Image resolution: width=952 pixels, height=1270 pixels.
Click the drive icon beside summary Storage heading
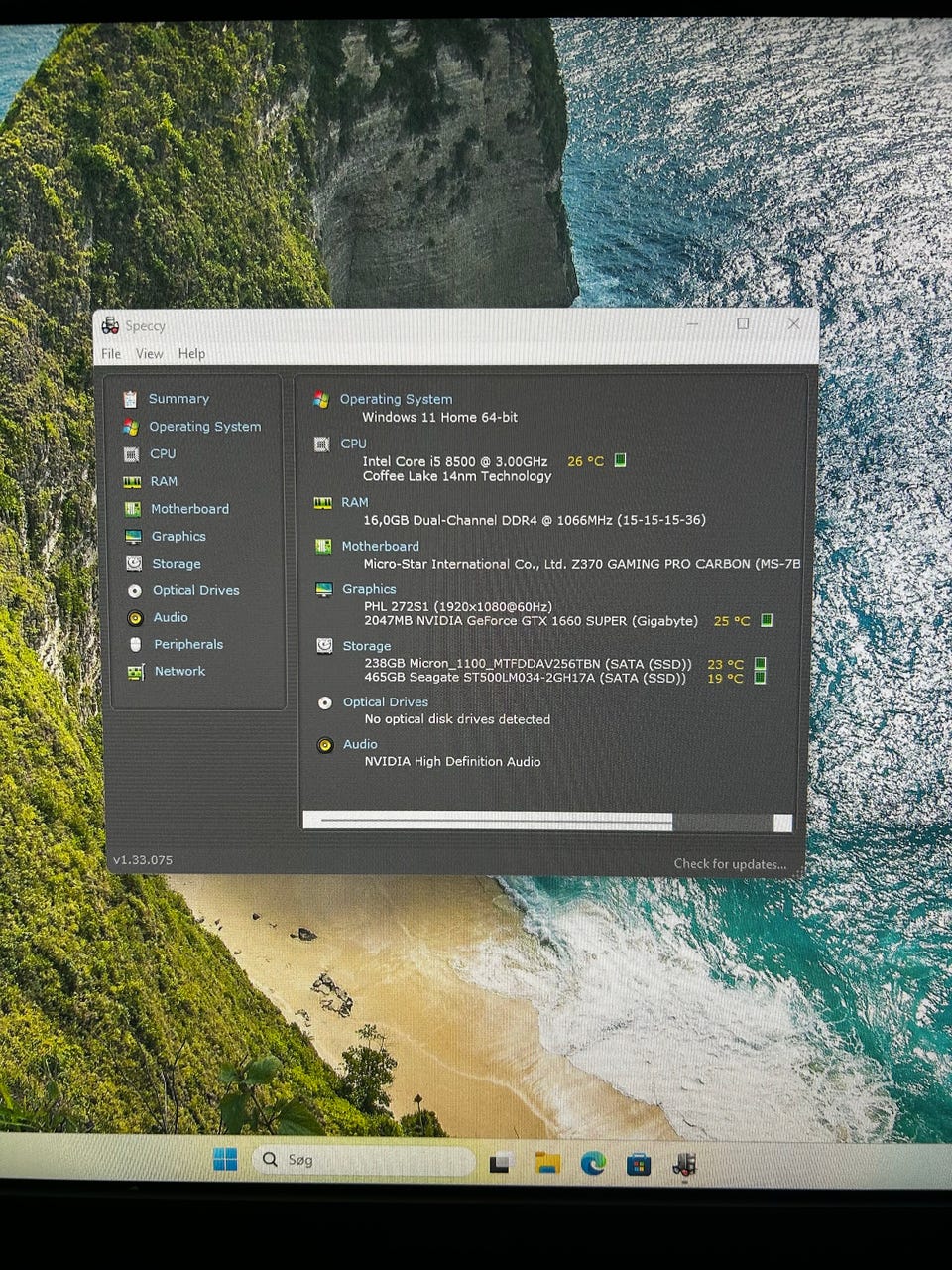pos(324,645)
